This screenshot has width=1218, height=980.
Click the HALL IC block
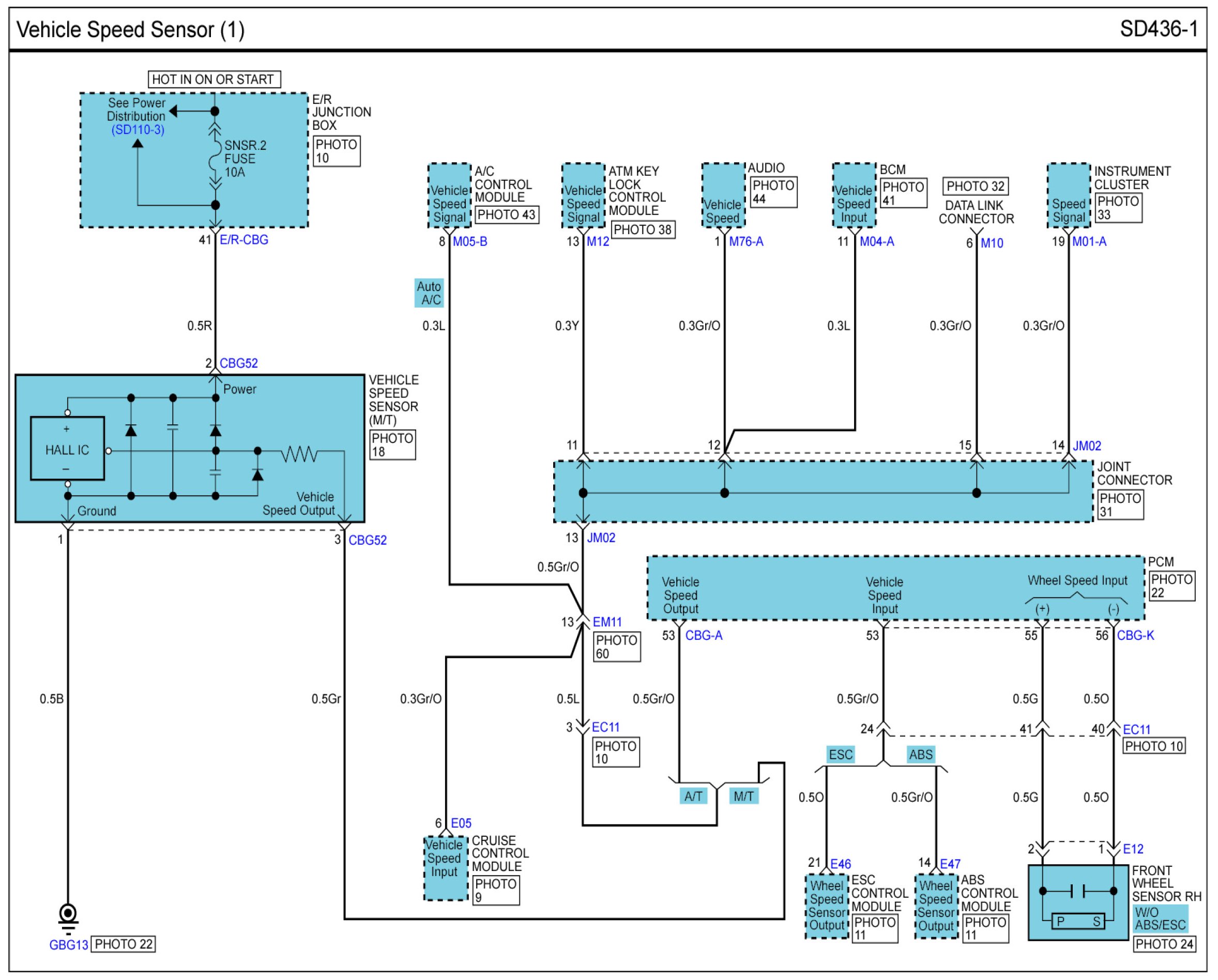click(x=67, y=449)
